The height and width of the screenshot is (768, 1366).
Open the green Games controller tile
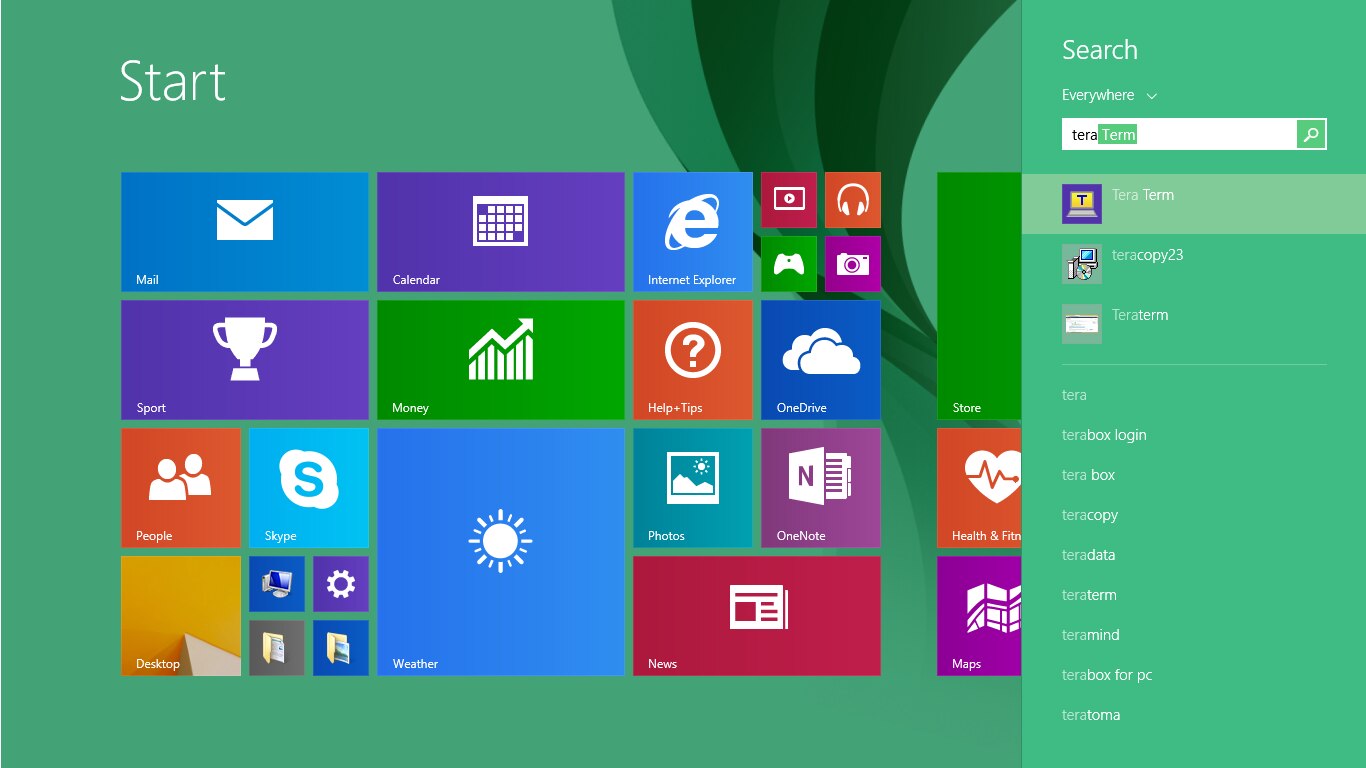tap(789, 264)
